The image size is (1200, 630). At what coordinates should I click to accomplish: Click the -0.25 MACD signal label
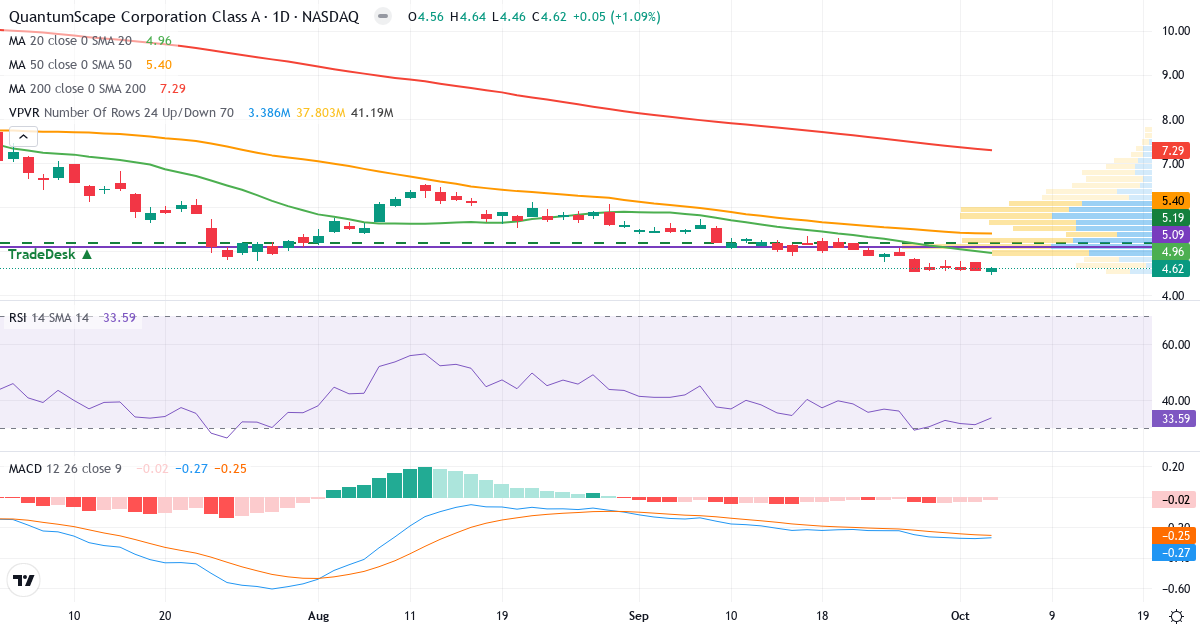1172,535
